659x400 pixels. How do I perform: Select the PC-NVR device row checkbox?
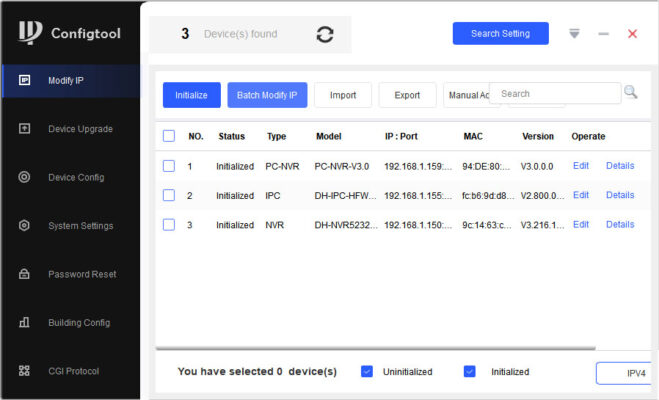click(169, 166)
